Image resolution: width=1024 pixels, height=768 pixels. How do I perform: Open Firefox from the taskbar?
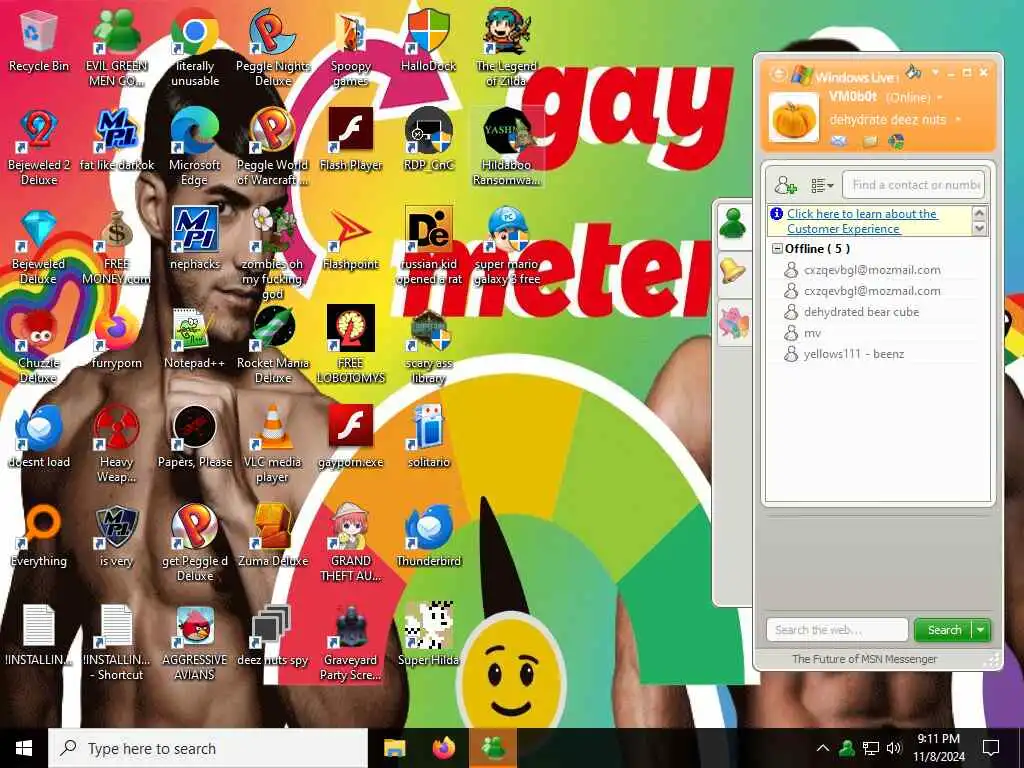444,748
